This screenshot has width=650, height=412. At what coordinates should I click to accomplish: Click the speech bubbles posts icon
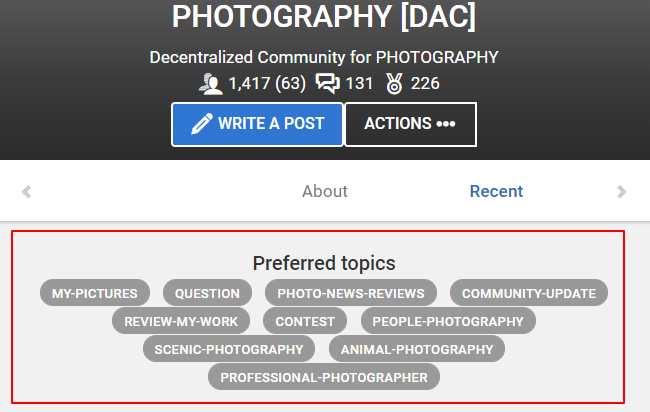point(327,83)
